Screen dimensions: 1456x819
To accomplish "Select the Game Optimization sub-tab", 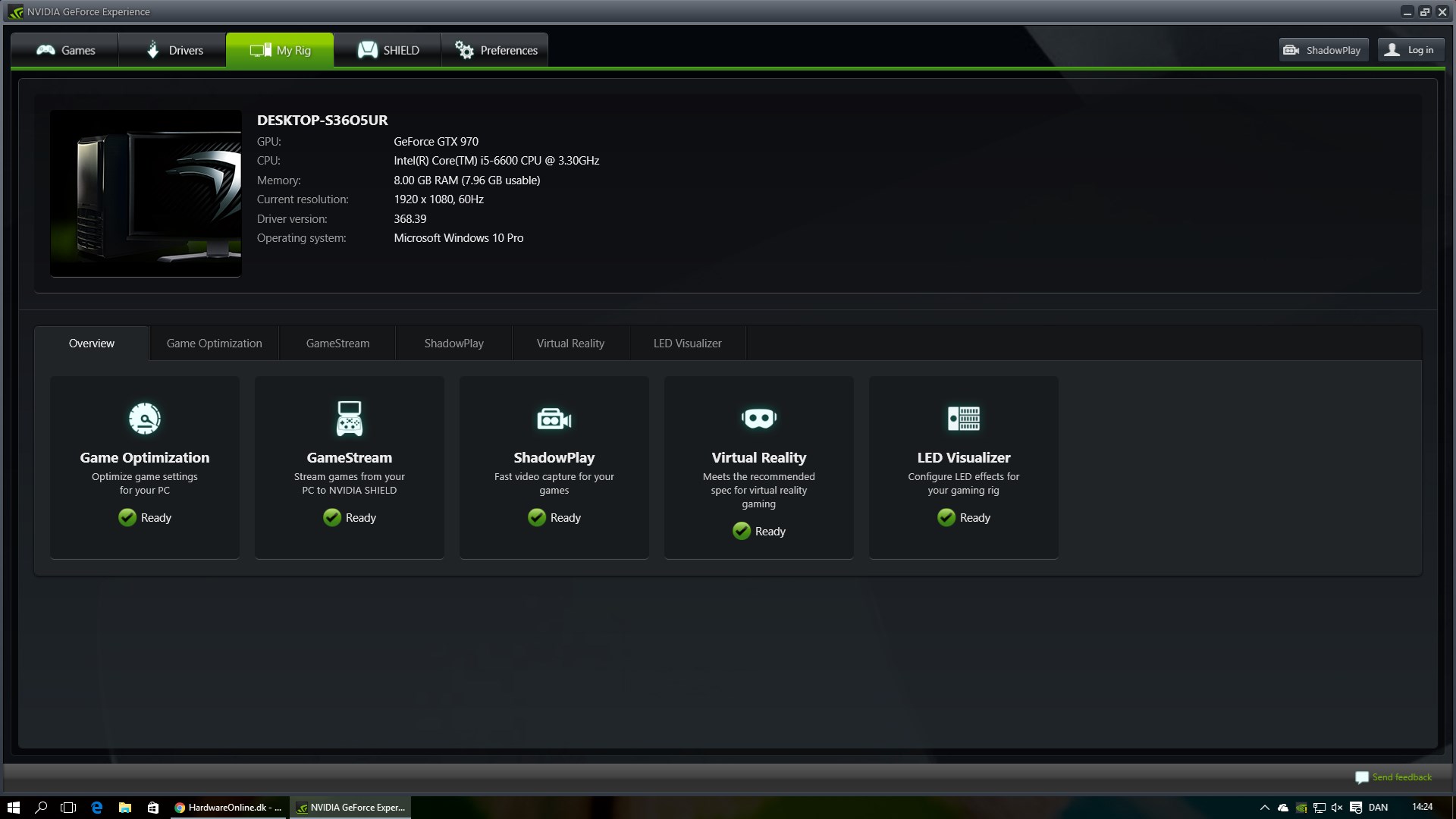I will tap(214, 344).
